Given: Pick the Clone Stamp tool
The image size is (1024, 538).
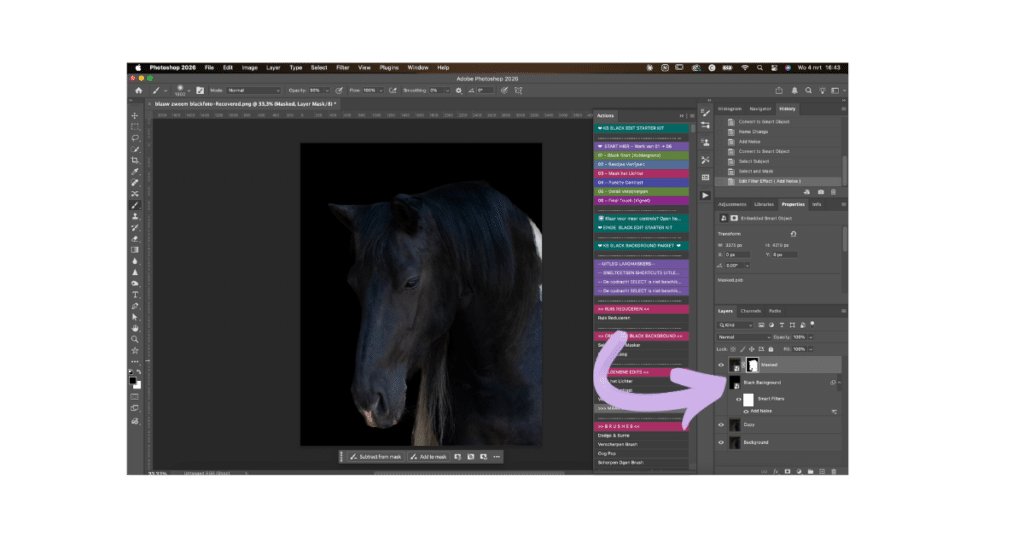Looking at the screenshot, I should tap(135, 216).
